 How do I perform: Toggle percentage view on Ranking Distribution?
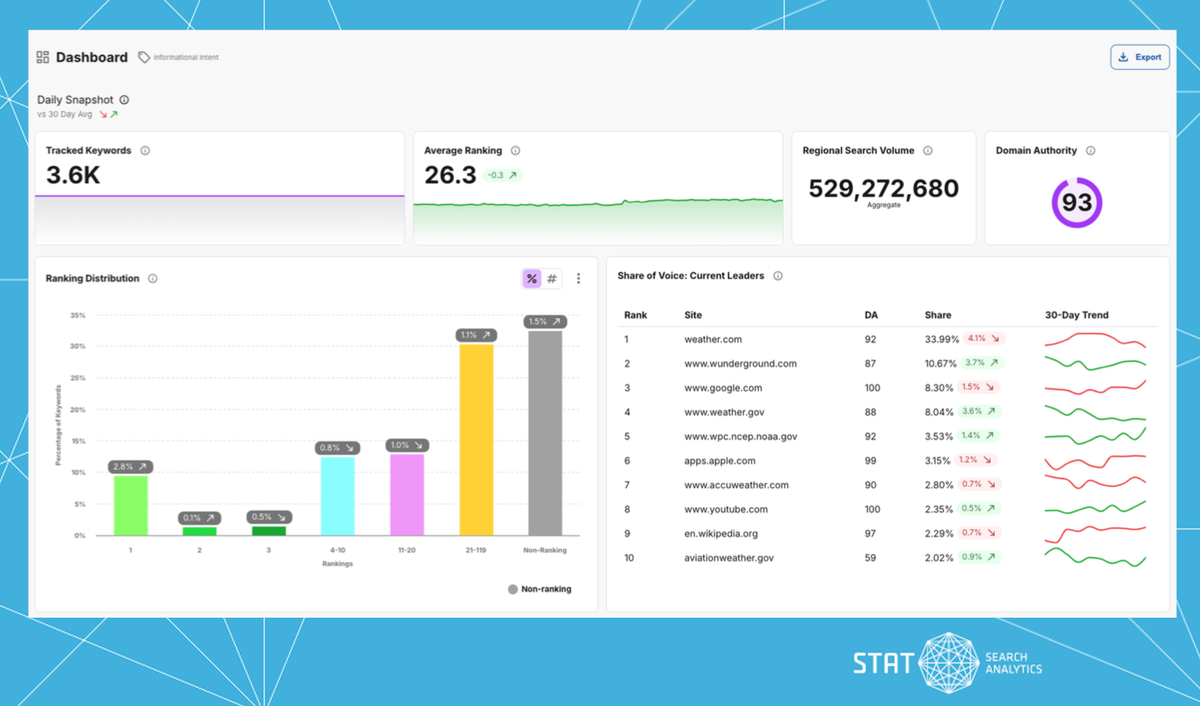tap(531, 278)
